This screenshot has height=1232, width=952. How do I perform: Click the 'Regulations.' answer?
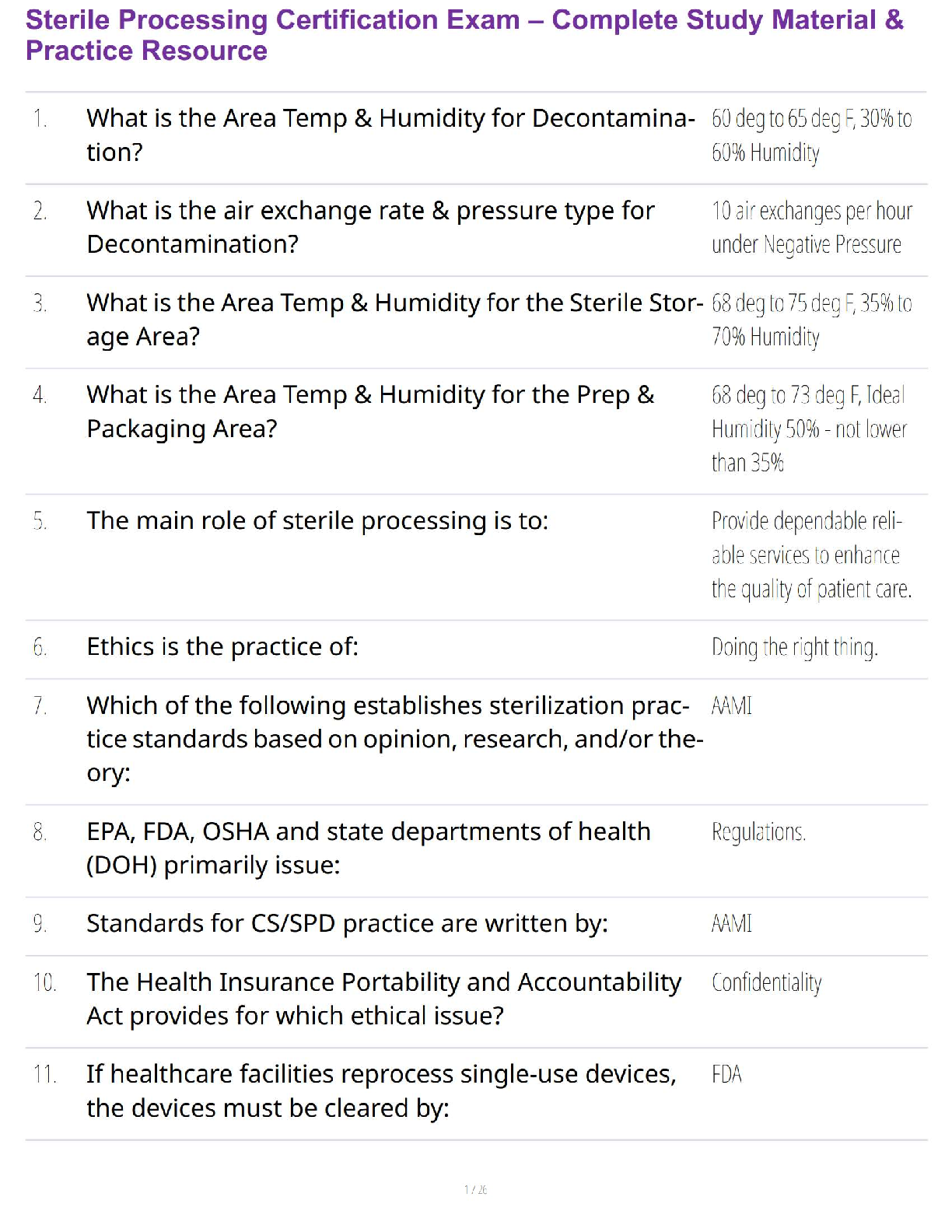pyautogui.click(x=758, y=832)
